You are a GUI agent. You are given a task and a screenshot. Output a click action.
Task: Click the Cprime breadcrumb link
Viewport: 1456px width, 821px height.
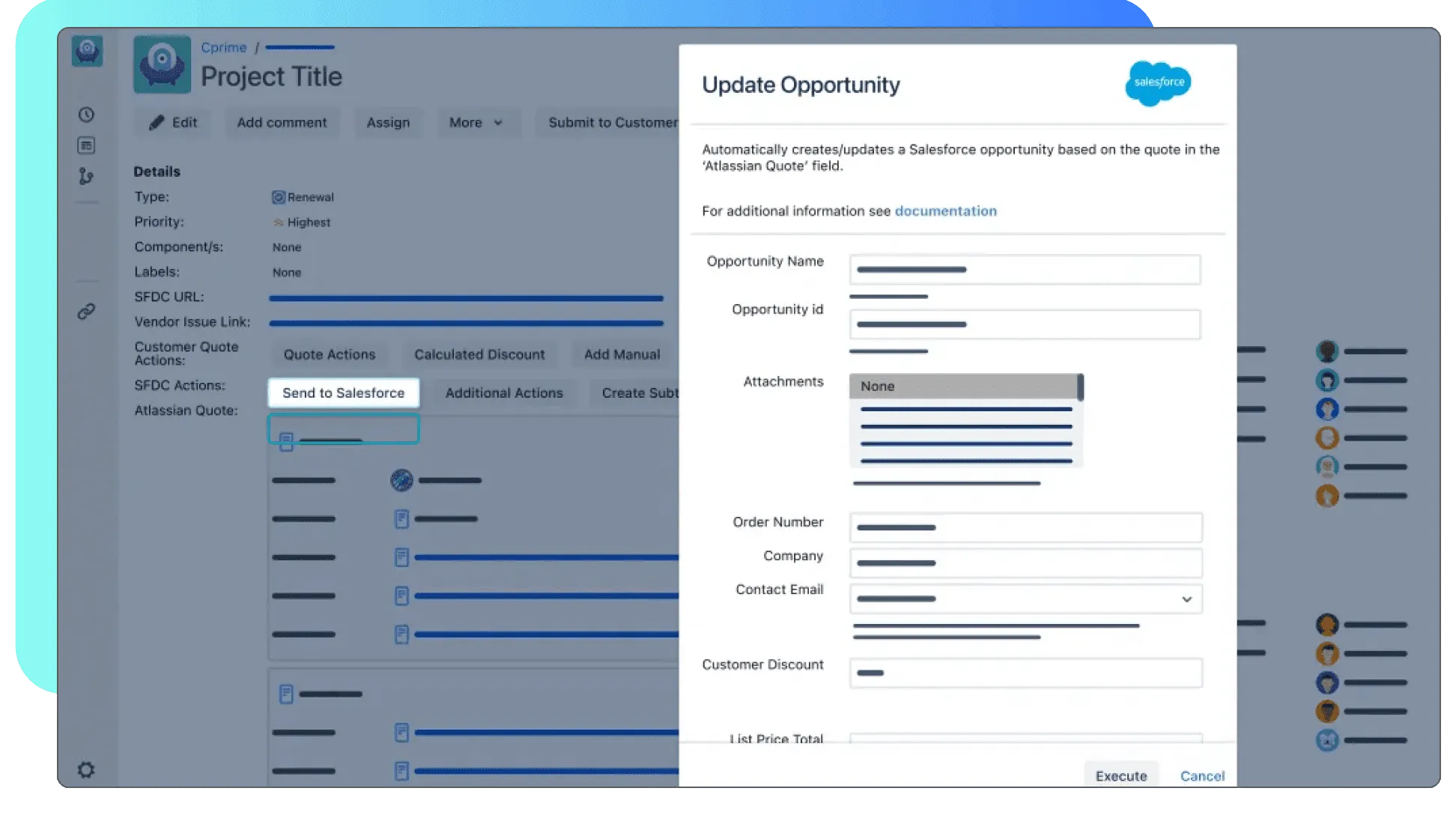click(x=223, y=47)
